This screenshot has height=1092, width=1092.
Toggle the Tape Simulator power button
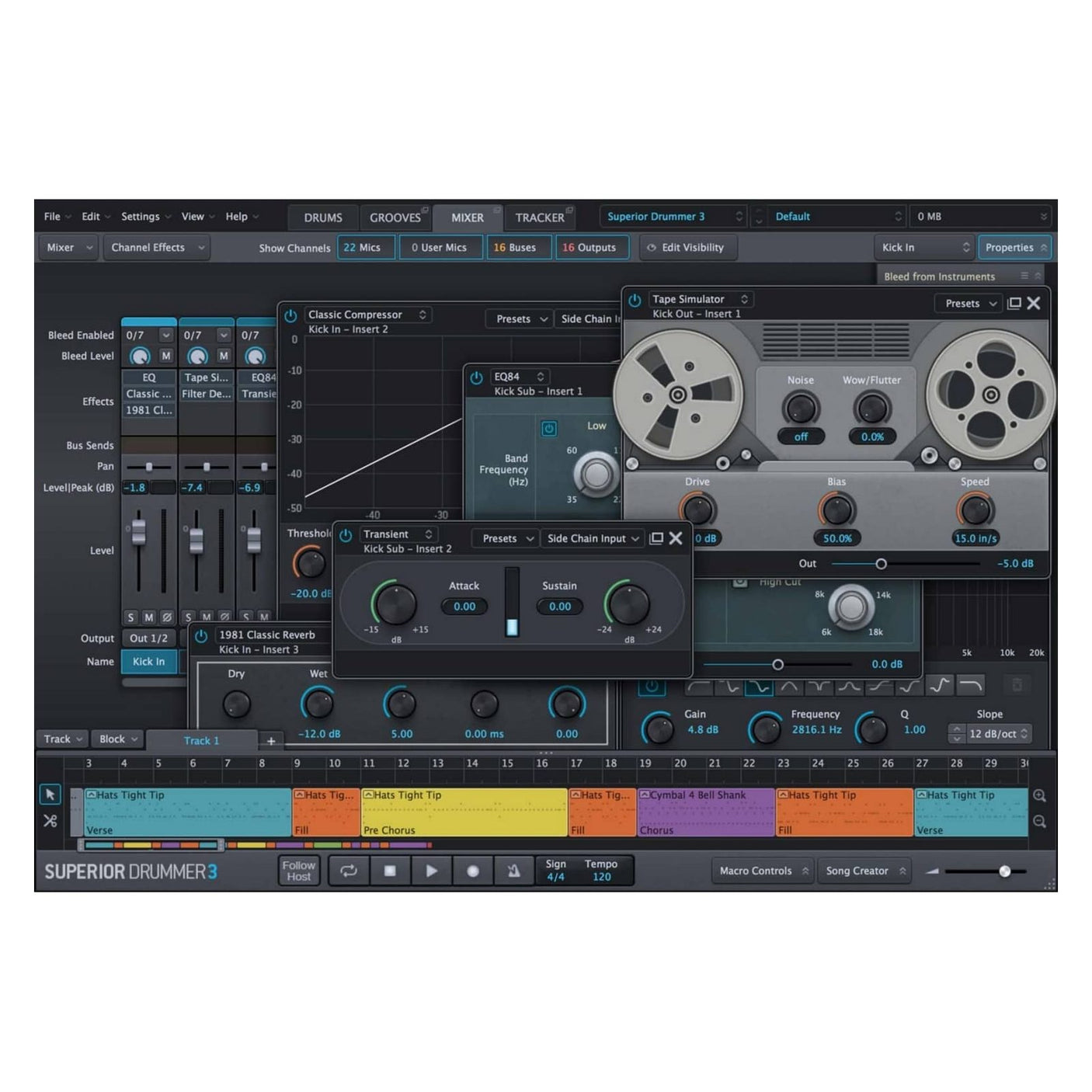[633, 299]
